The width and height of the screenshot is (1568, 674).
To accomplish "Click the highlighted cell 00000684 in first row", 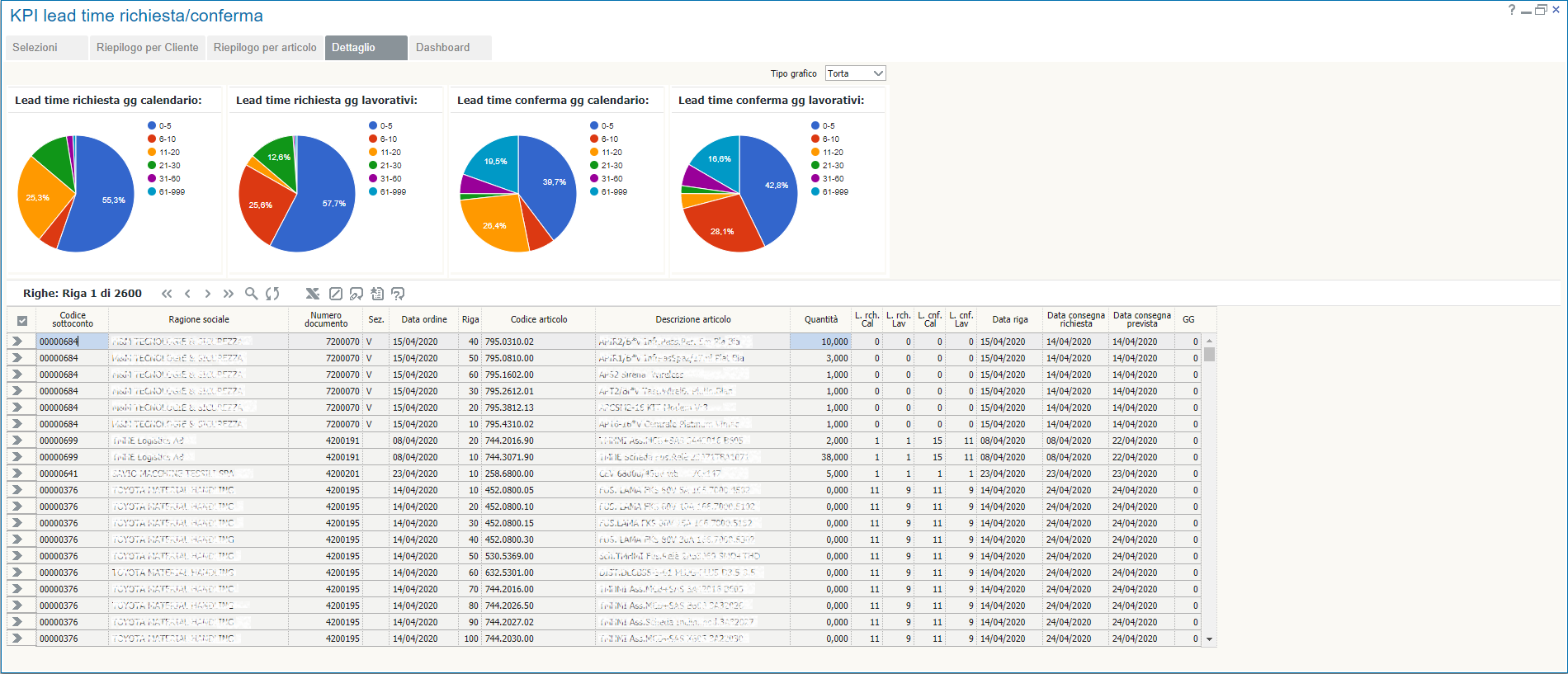I will point(73,342).
